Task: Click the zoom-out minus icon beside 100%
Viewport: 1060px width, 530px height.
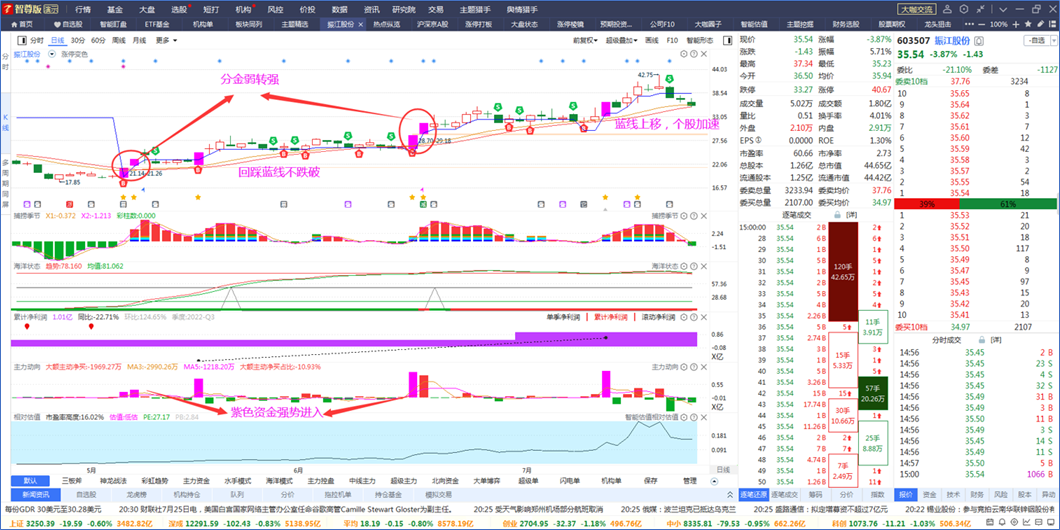Action: pos(982,24)
